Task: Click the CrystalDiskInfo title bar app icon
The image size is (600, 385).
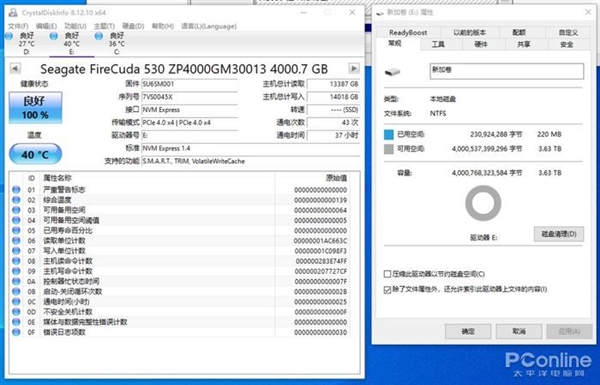Action: click(13, 12)
